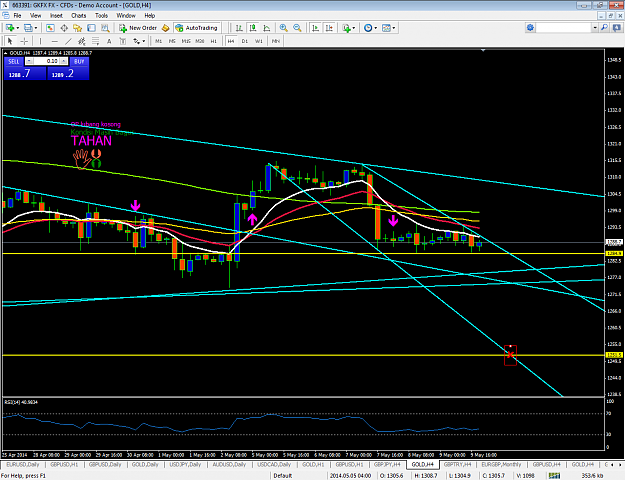This screenshot has width=625, height=480.
Task: Zoom in on the chart
Action: tap(283, 28)
